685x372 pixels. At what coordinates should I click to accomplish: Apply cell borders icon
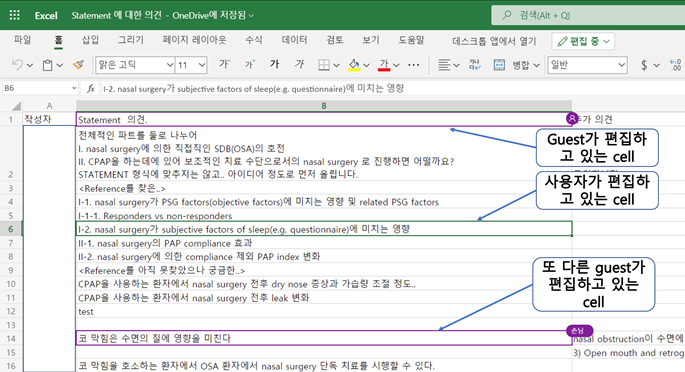point(324,65)
